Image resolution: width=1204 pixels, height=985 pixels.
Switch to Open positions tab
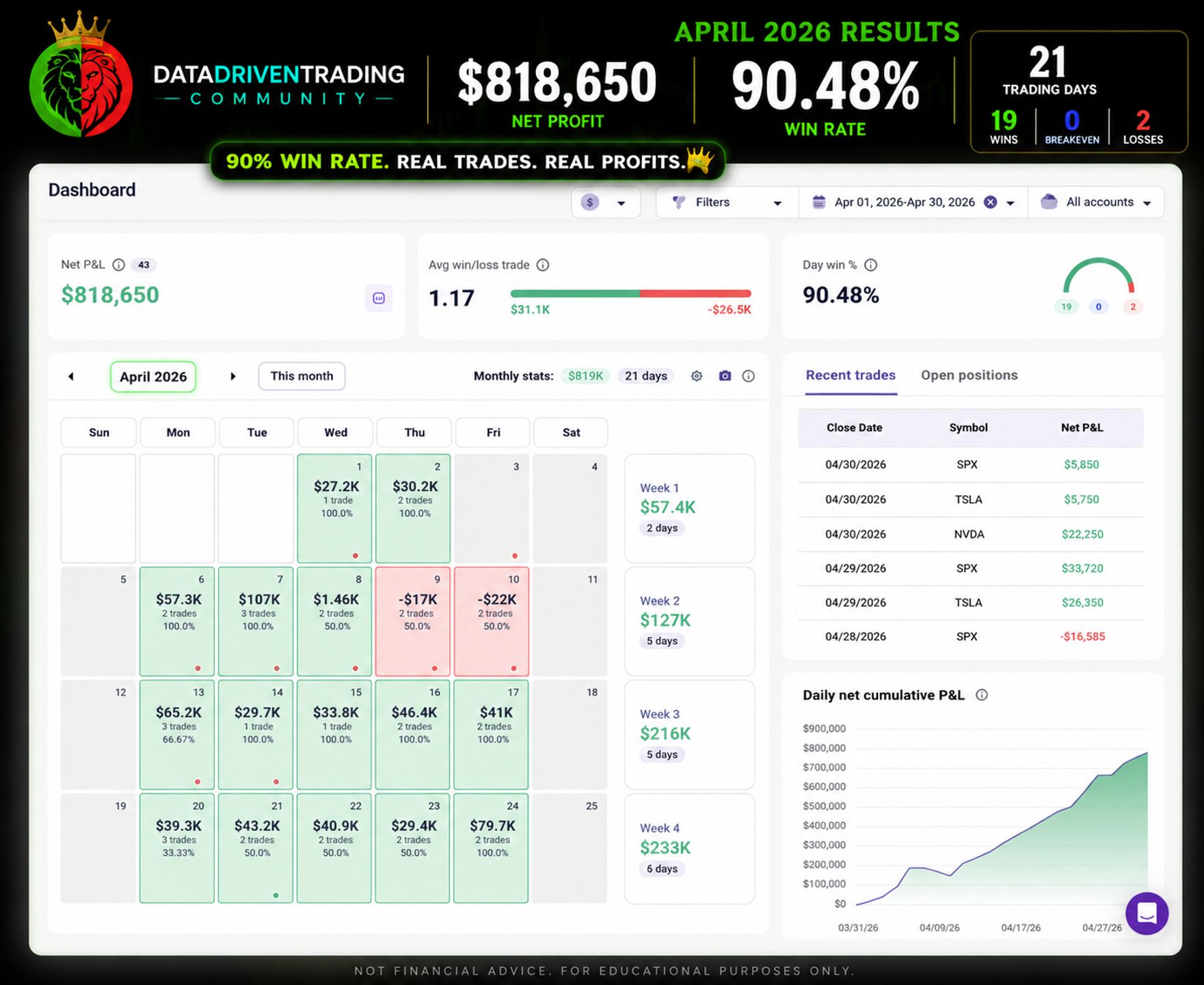[x=969, y=375]
